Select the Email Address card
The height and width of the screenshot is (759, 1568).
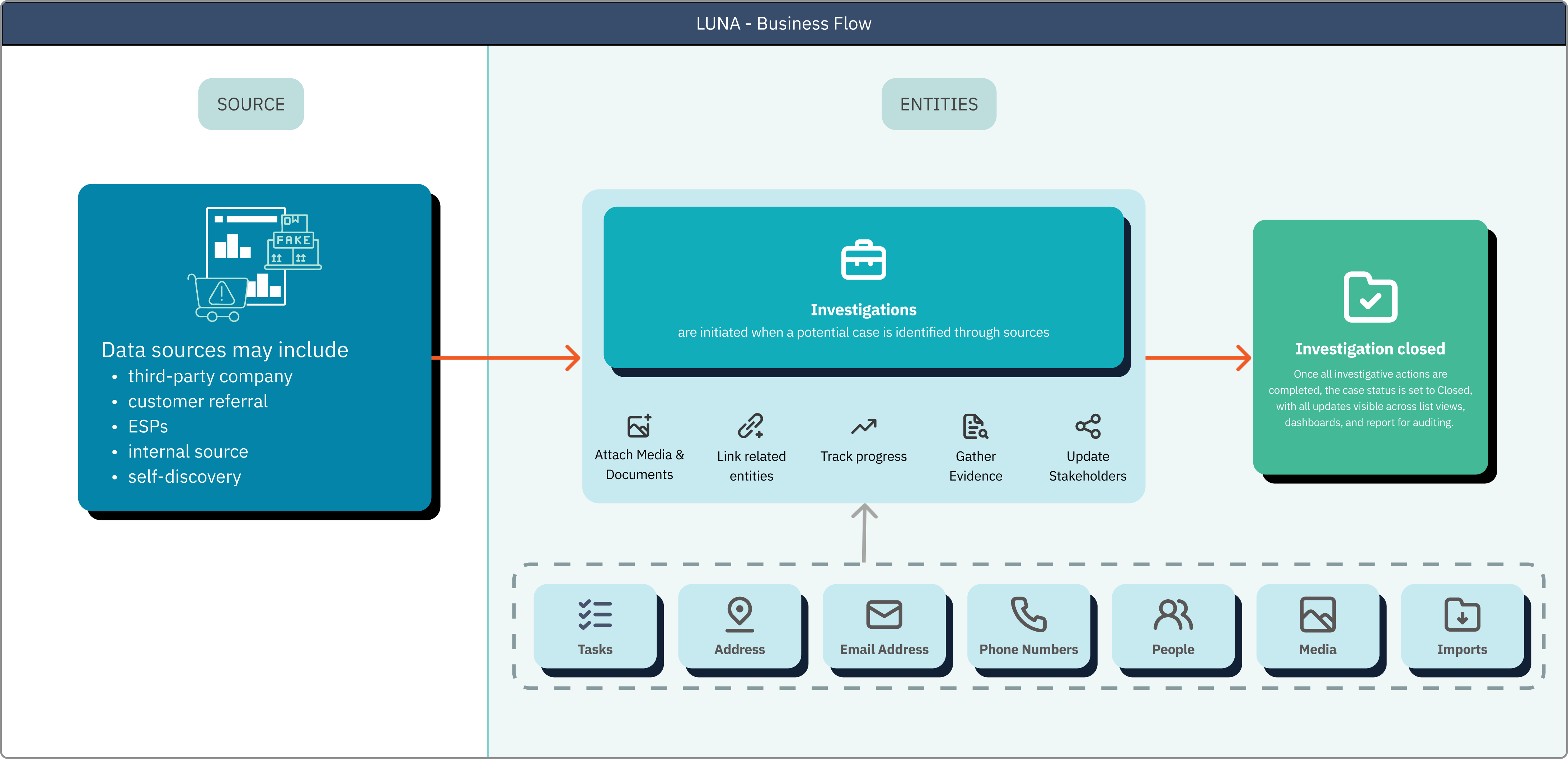click(884, 626)
